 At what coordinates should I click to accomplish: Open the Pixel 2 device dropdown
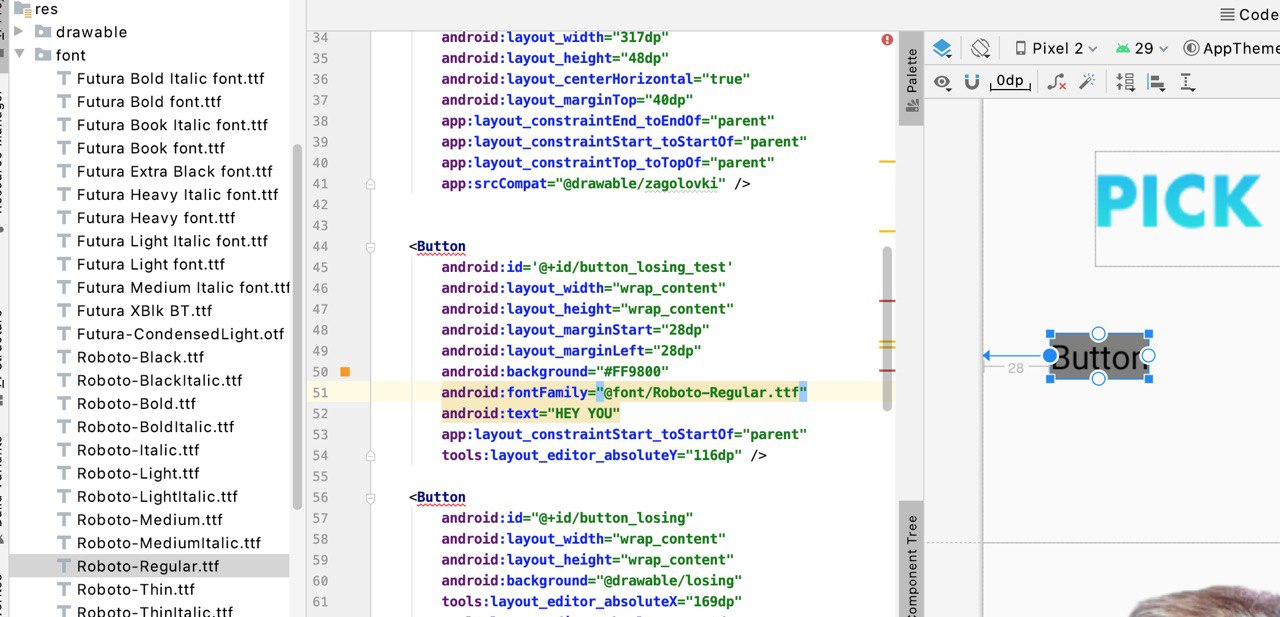click(x=1056, y=48)
